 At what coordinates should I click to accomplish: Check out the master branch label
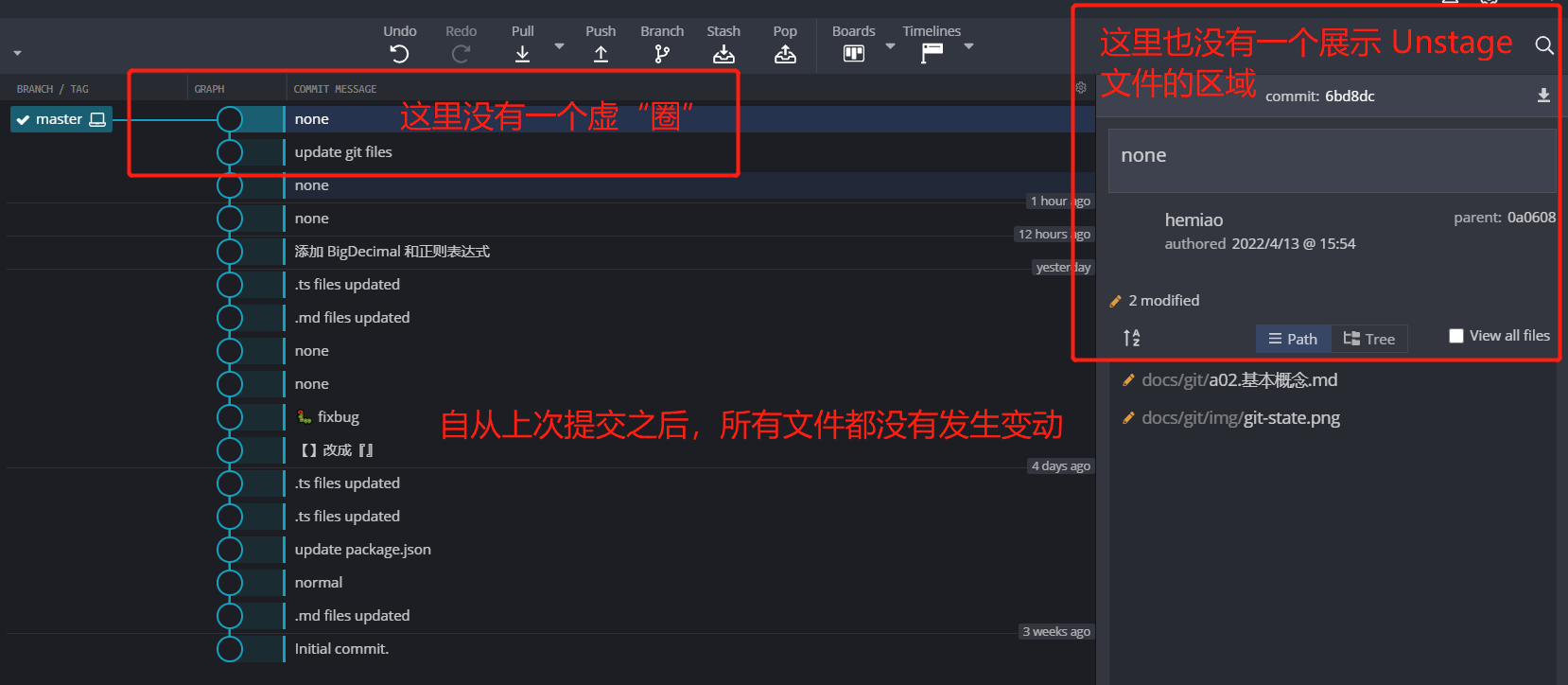click(x=61, y=119)
